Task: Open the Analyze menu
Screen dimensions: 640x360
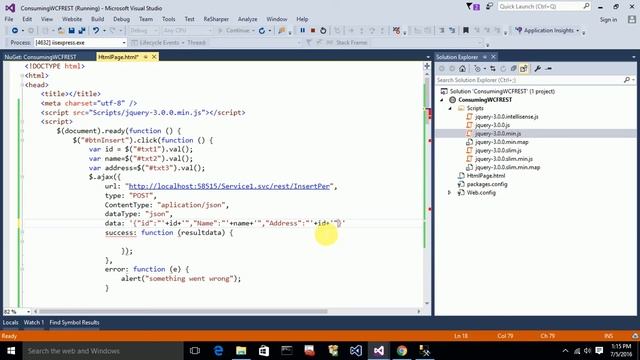Action: (x=247, y=19)
